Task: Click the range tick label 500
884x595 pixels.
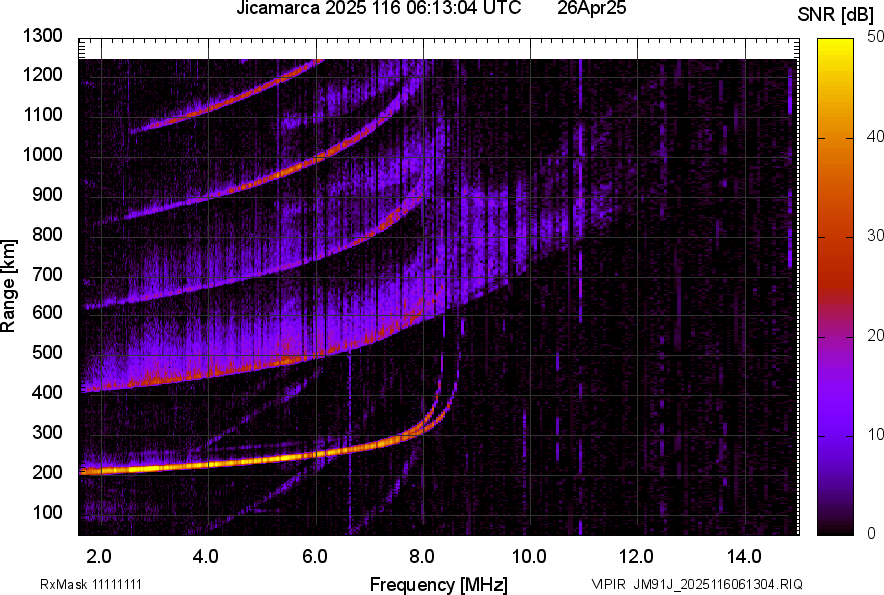Action: point(47,352)
